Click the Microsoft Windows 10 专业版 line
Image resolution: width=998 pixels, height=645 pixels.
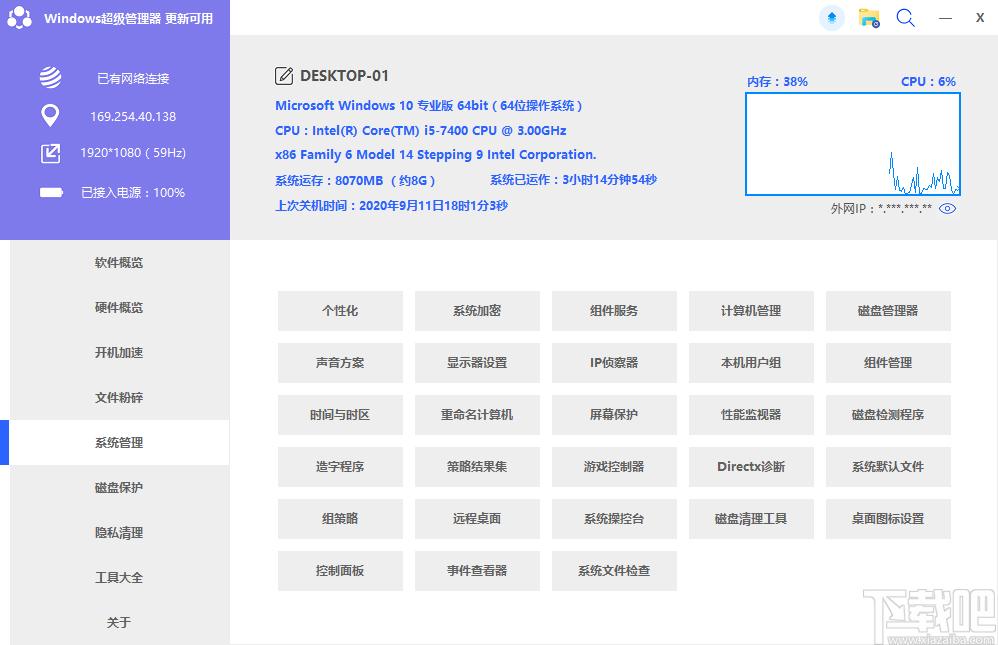(x=429, y=106)
